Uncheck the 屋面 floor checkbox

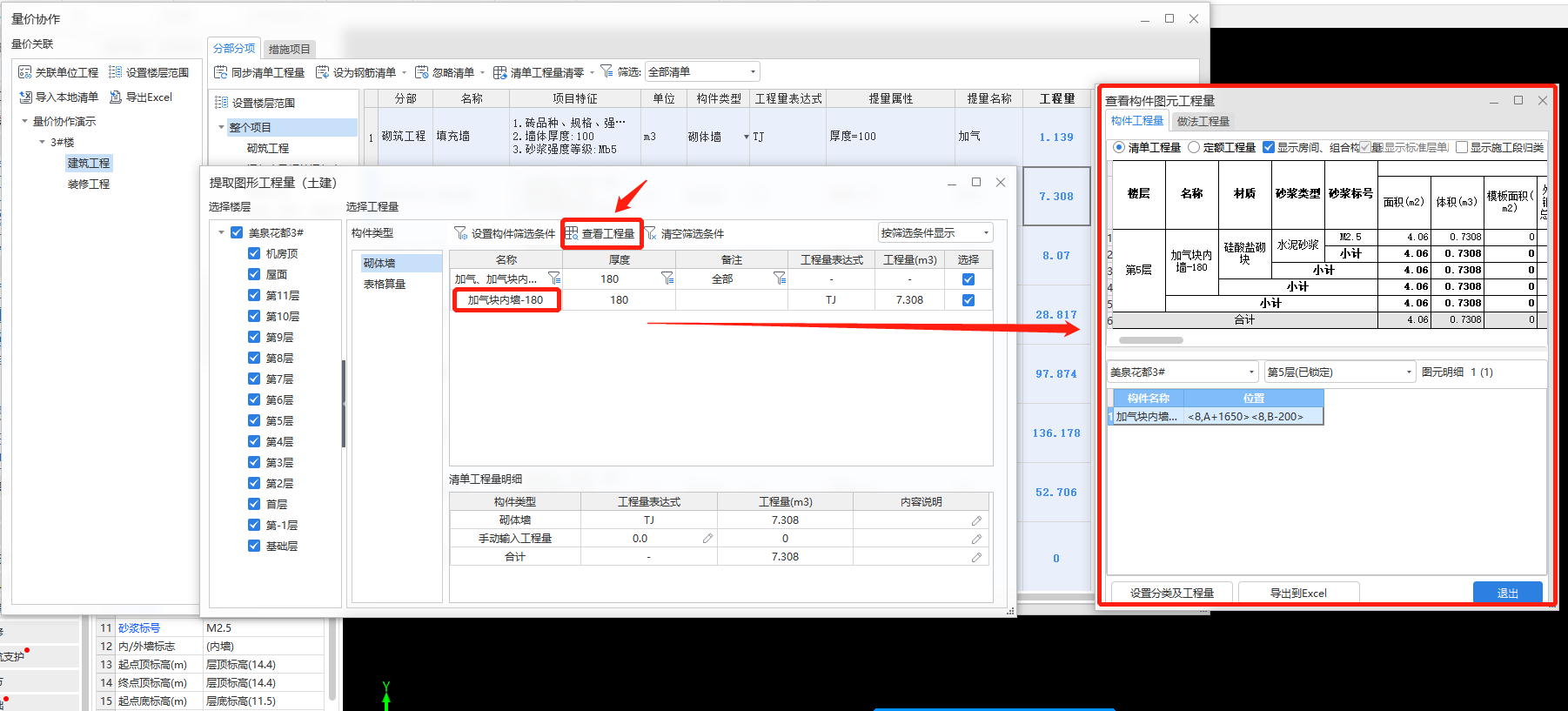point(254,274)
